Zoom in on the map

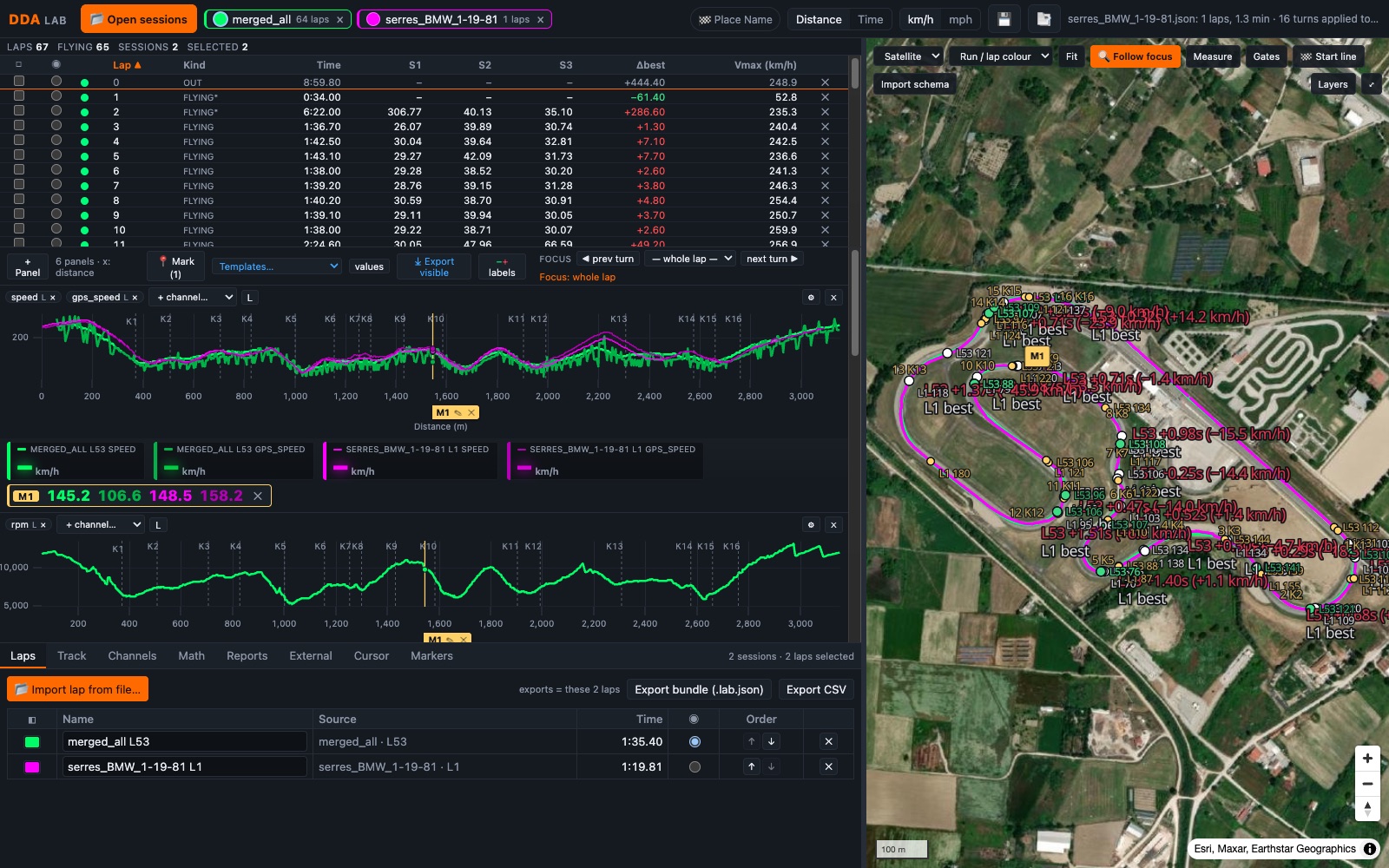pyautogui.click(x=1367, y=758)
